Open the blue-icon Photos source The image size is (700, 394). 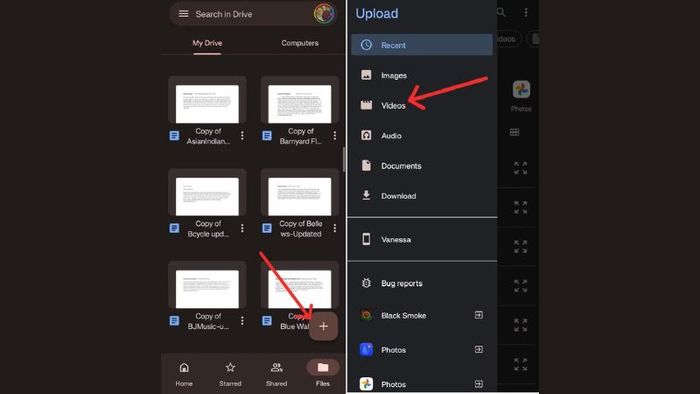(422, 350)
